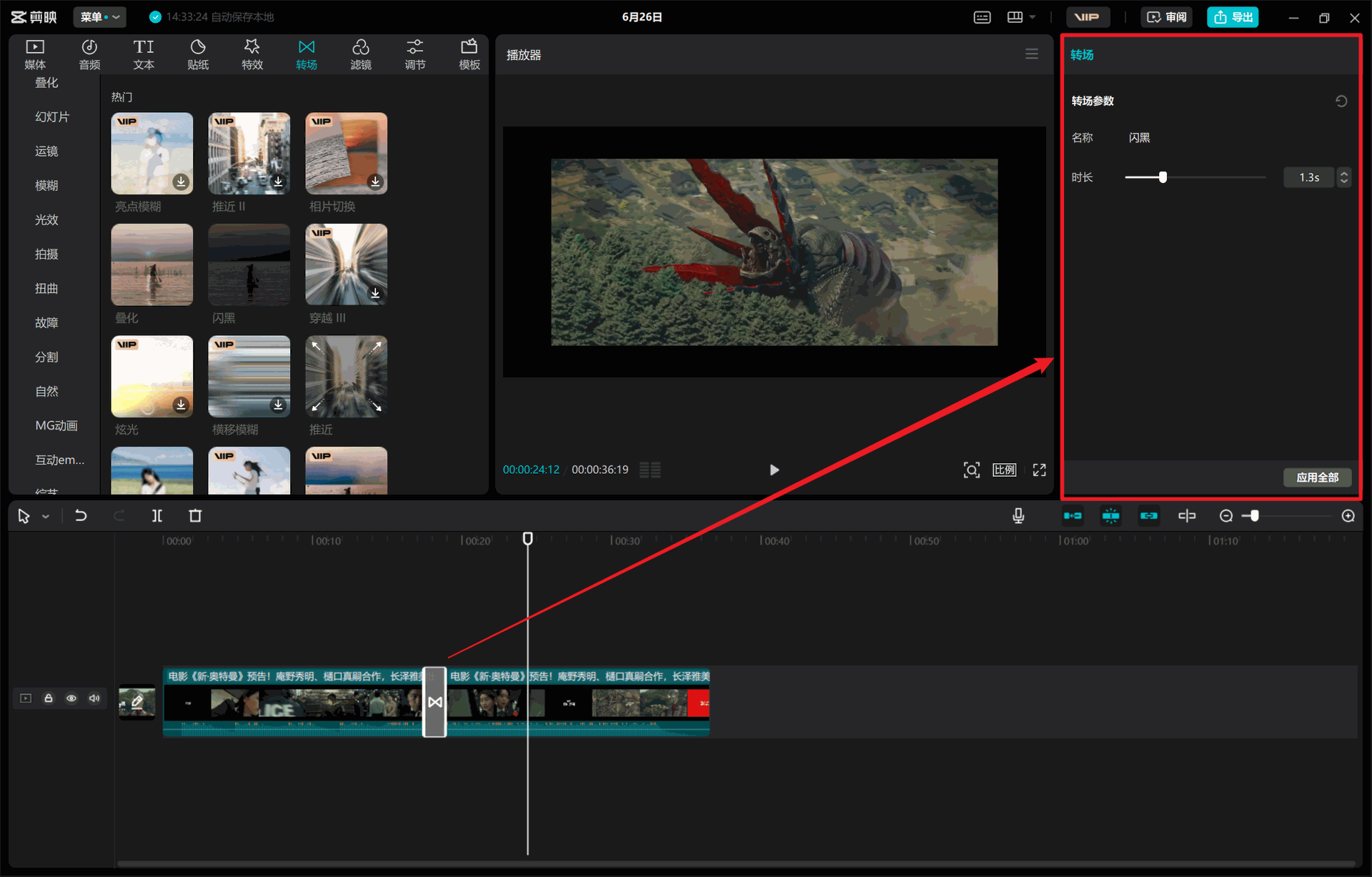Download the 相片切换 transition
The height and width of the screenshot is (877, 1372).
pyautogui.click(x=375, y=182)
